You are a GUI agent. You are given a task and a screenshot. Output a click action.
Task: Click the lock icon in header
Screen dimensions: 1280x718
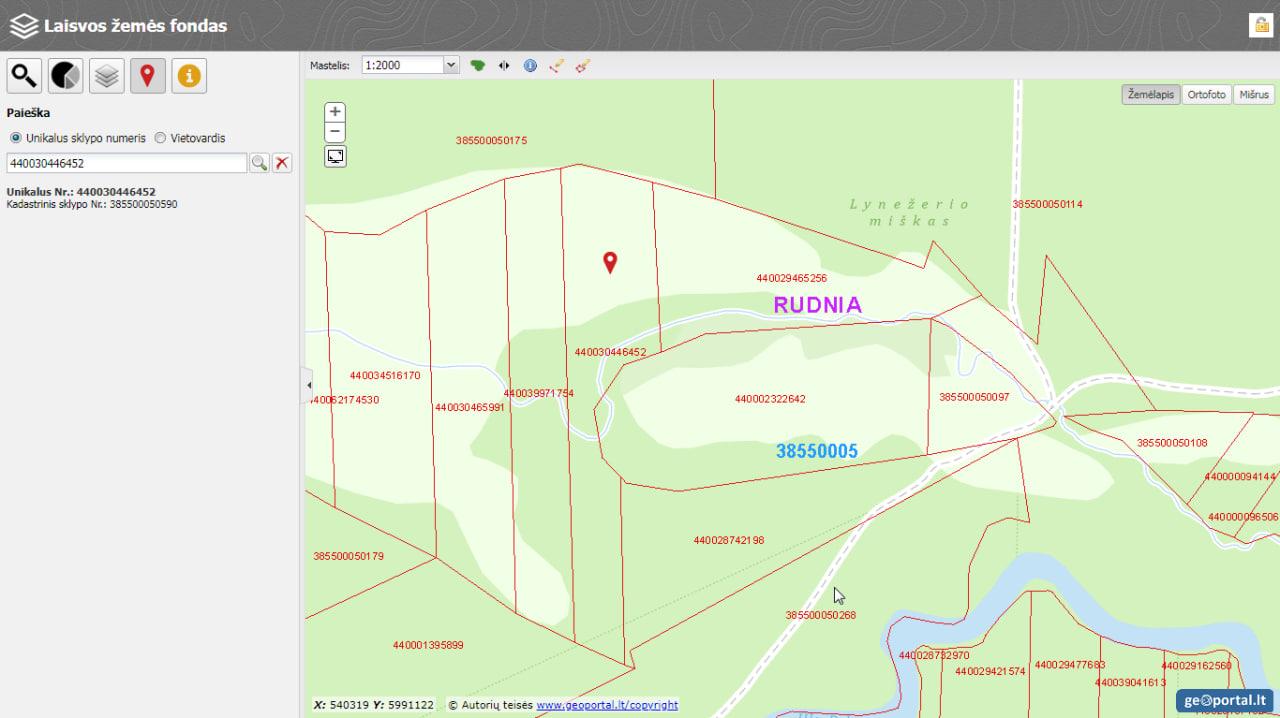(1259, 25)
